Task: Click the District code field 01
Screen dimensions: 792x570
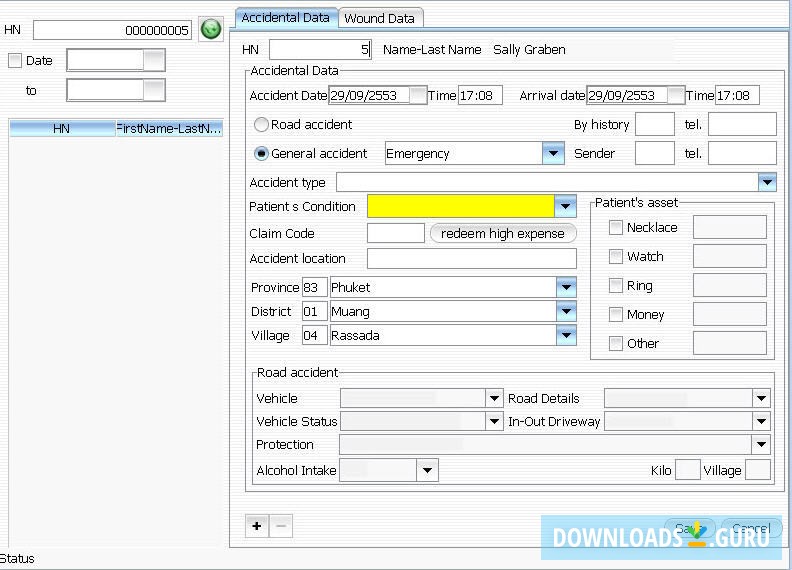Action: coord(314,311)
